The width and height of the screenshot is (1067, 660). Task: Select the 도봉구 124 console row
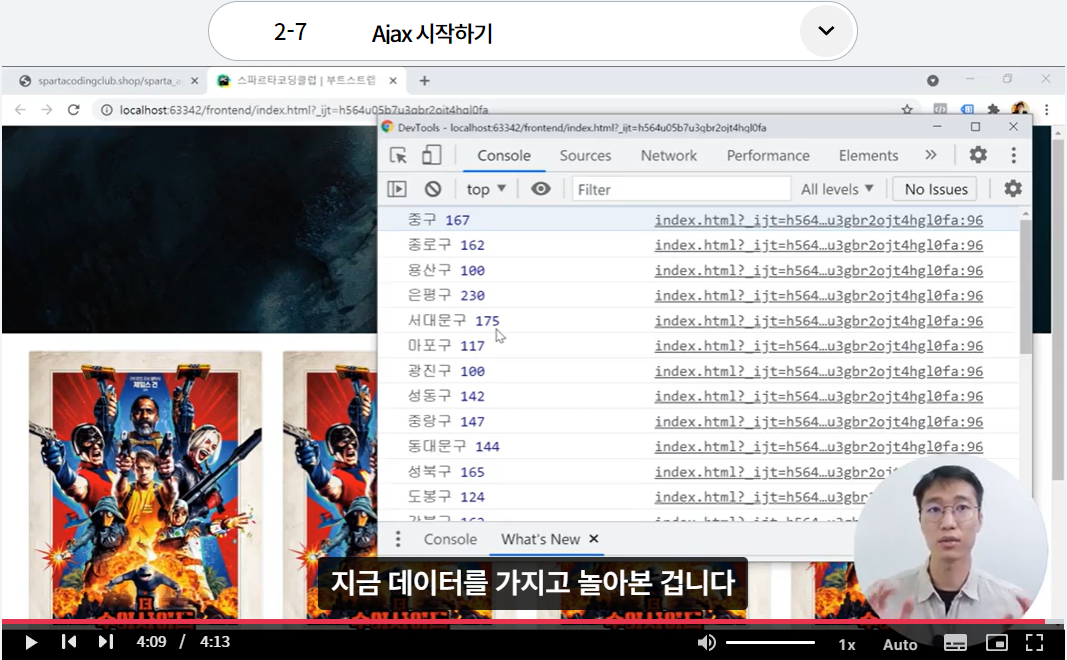tap(698, 497)
